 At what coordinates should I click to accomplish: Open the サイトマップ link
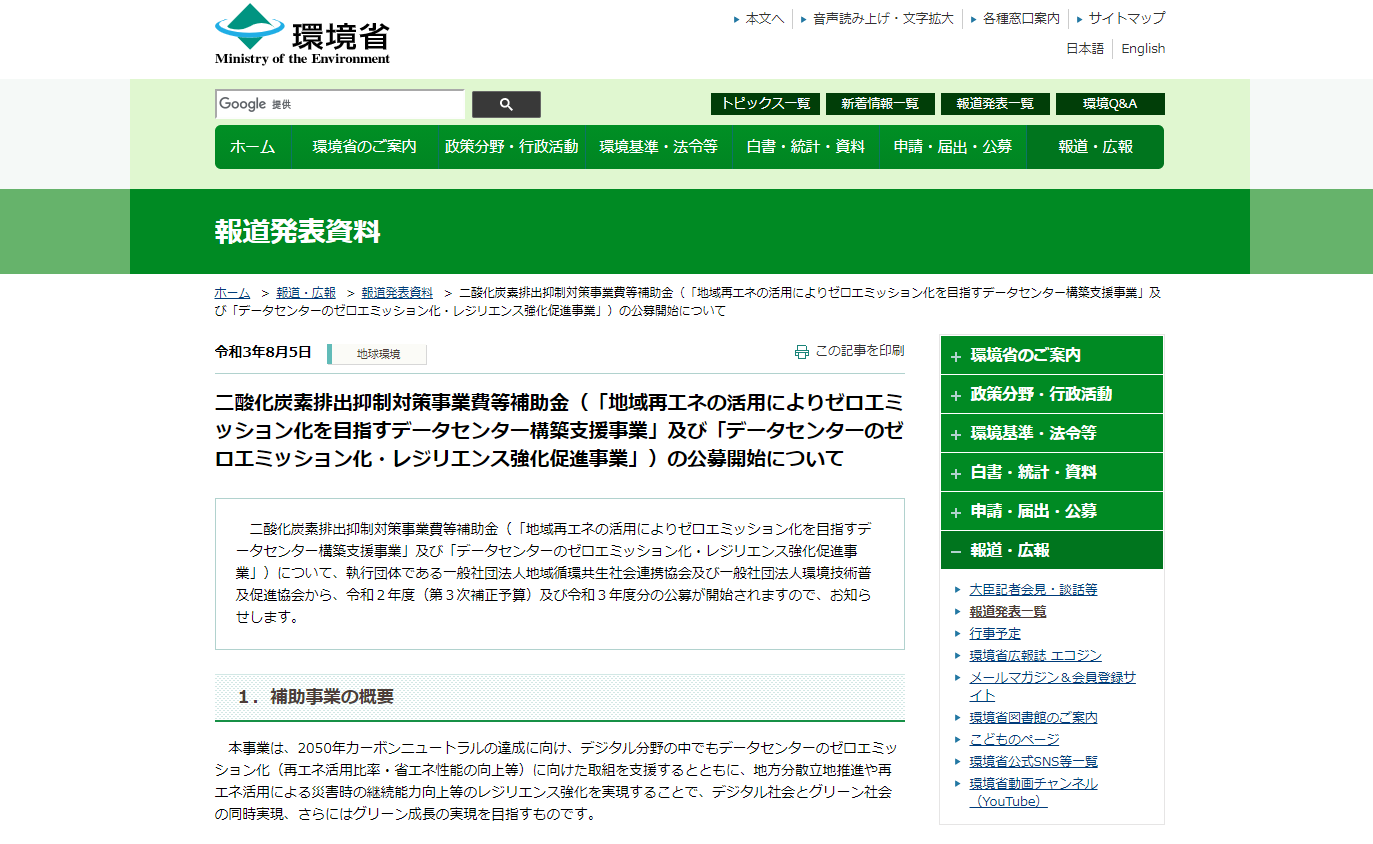(1126, 18)
